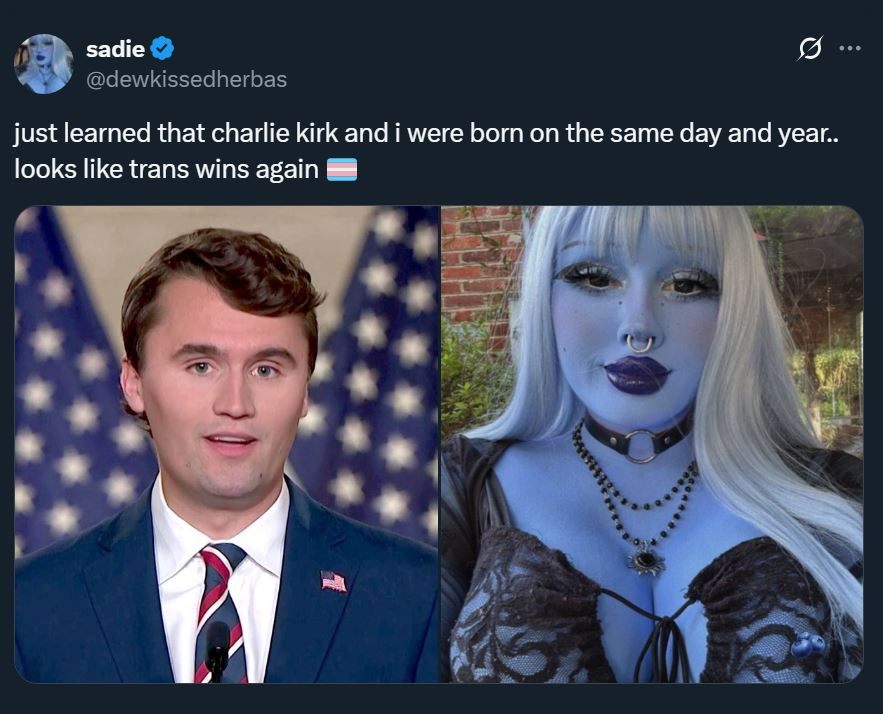
Task: Click the sun pendant on the necklace
Action: (646, 558)
